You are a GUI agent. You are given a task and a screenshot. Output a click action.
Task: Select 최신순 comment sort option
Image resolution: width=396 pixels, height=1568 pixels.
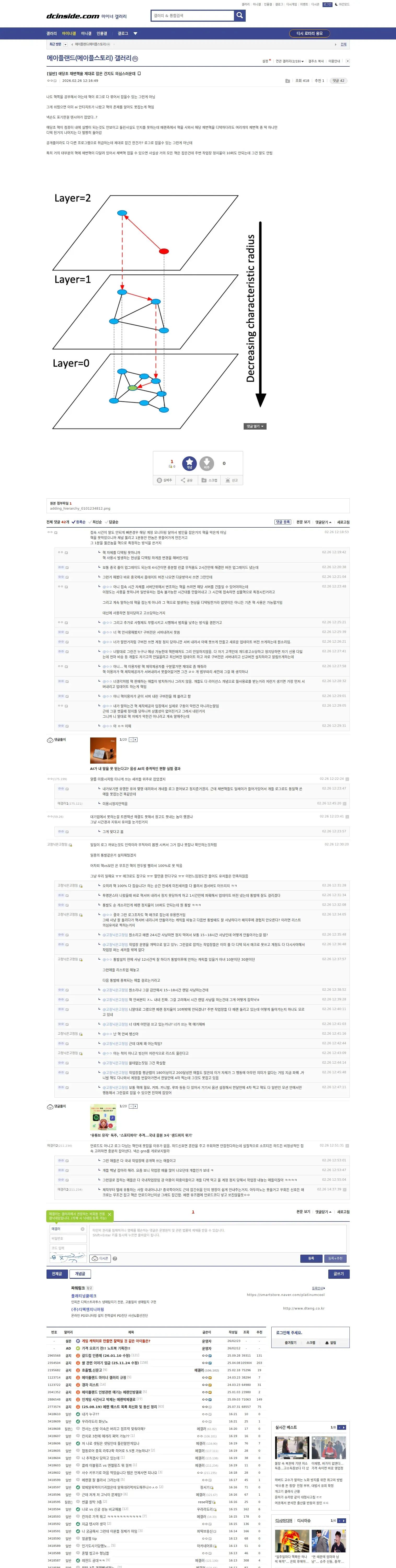click(x=96, y=522)
